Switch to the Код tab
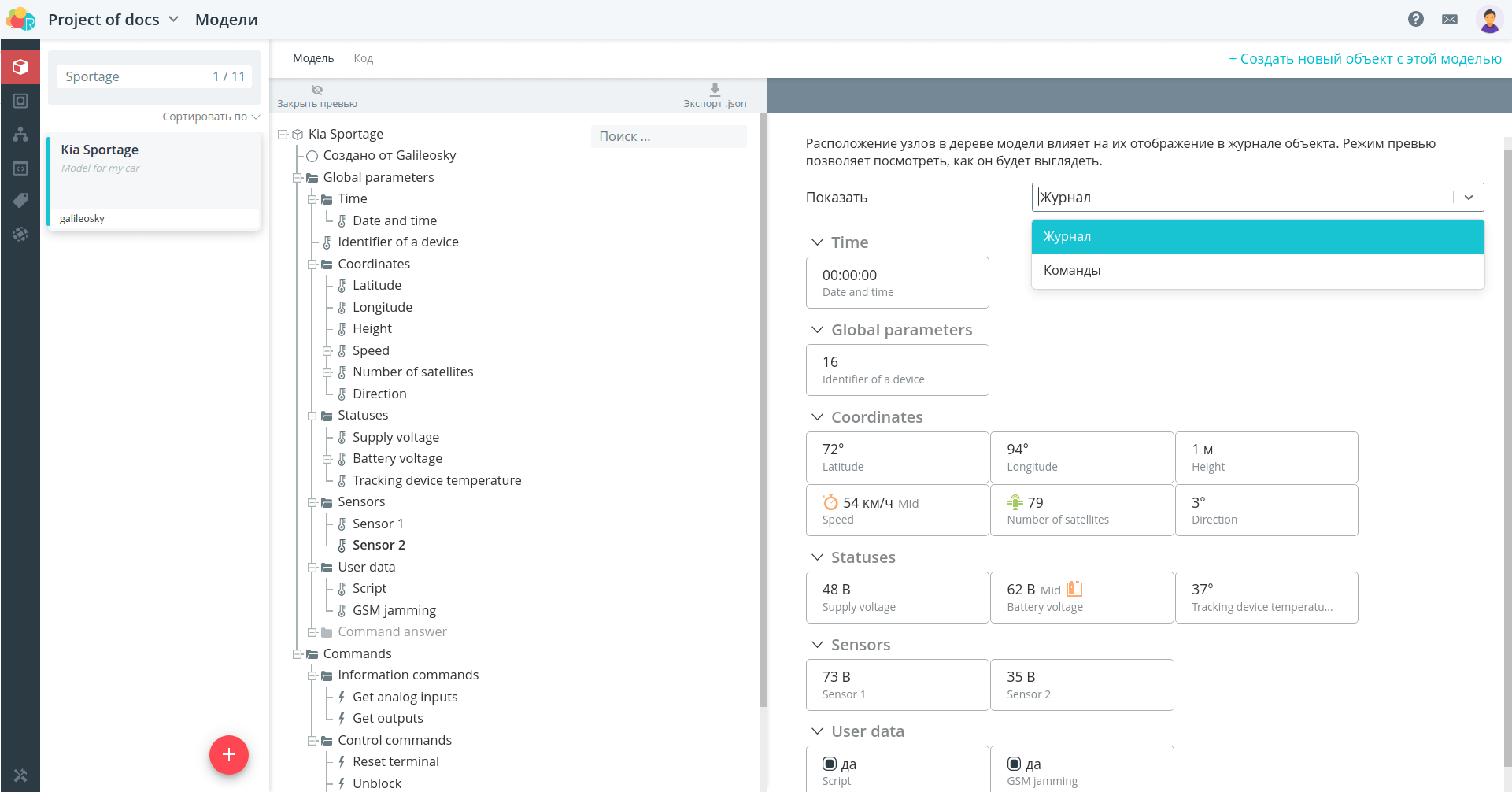Screen dimensions: 1512x792 coord(363,58)
